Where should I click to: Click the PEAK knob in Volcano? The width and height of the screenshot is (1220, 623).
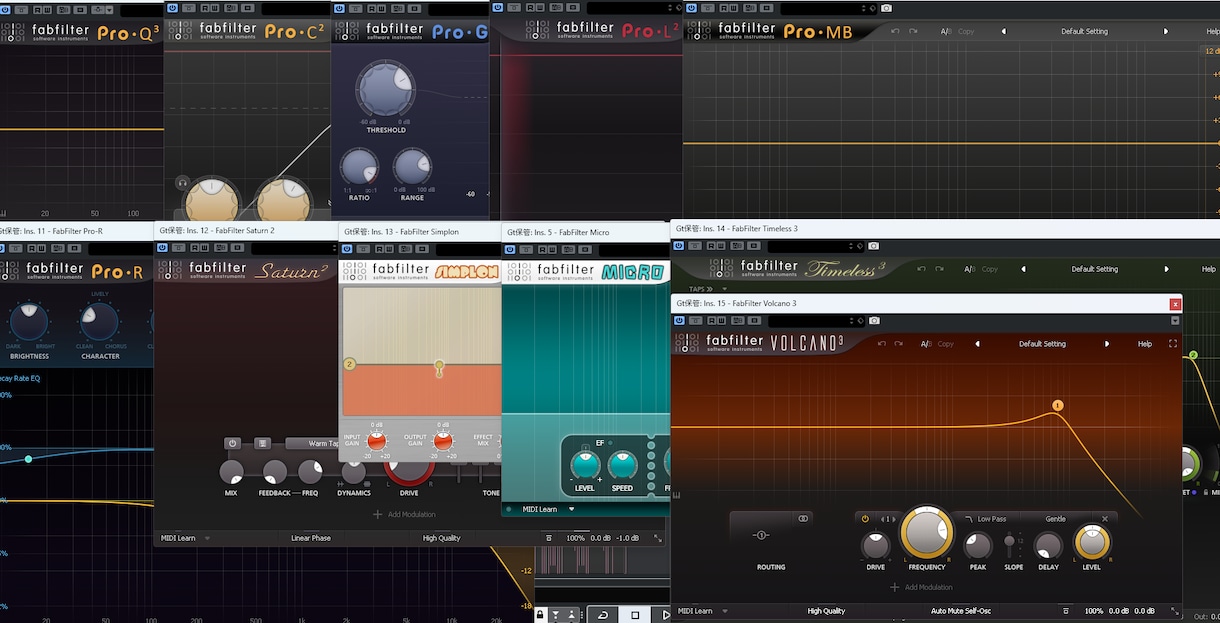pyautogui.click(x=978, y=546)
